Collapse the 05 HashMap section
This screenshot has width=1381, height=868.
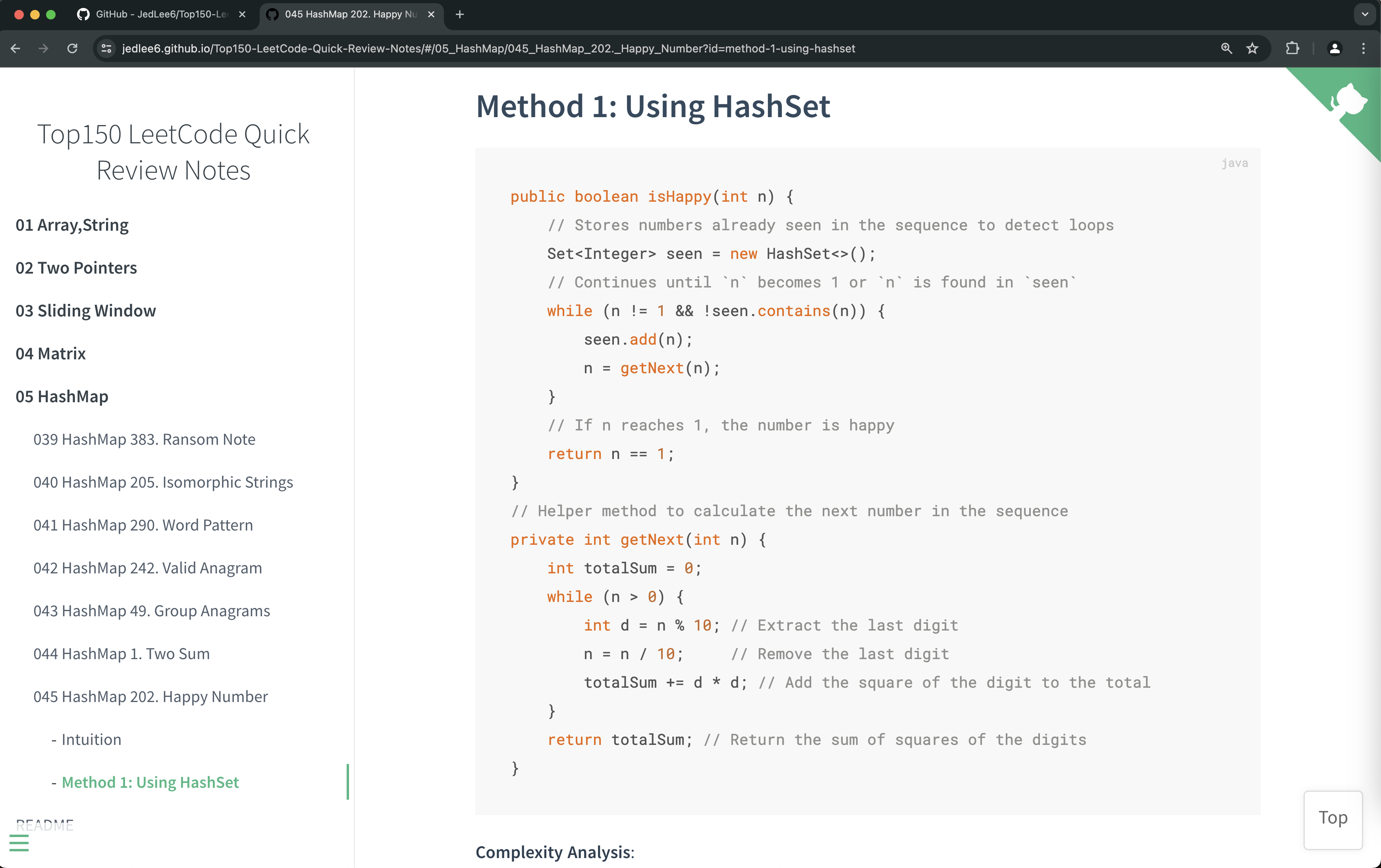click(62, 396)
